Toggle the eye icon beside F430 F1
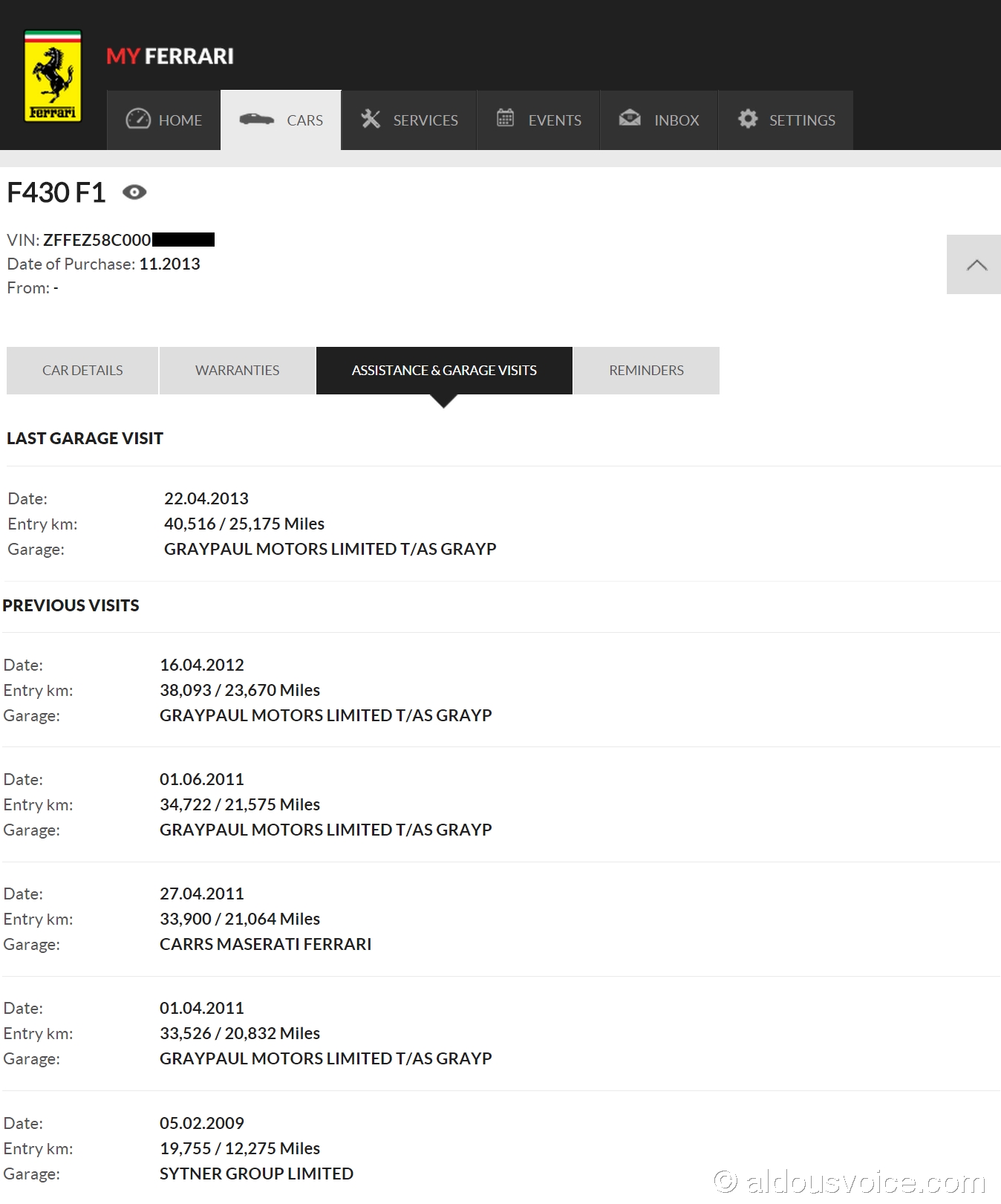The height and width of the screenshot is (1204, 1001). coord(134,192)
